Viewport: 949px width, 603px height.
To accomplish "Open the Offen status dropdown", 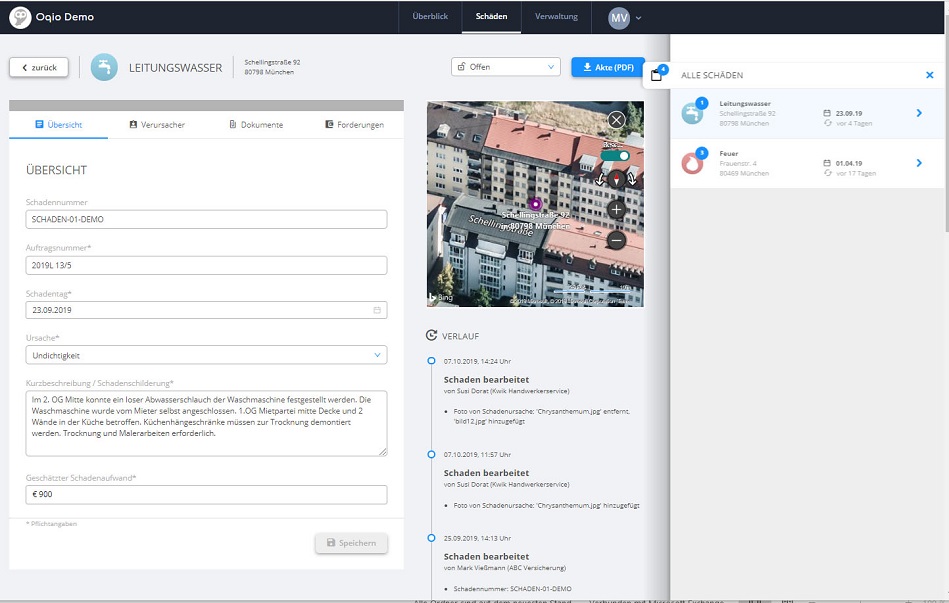I will (505, 67).
